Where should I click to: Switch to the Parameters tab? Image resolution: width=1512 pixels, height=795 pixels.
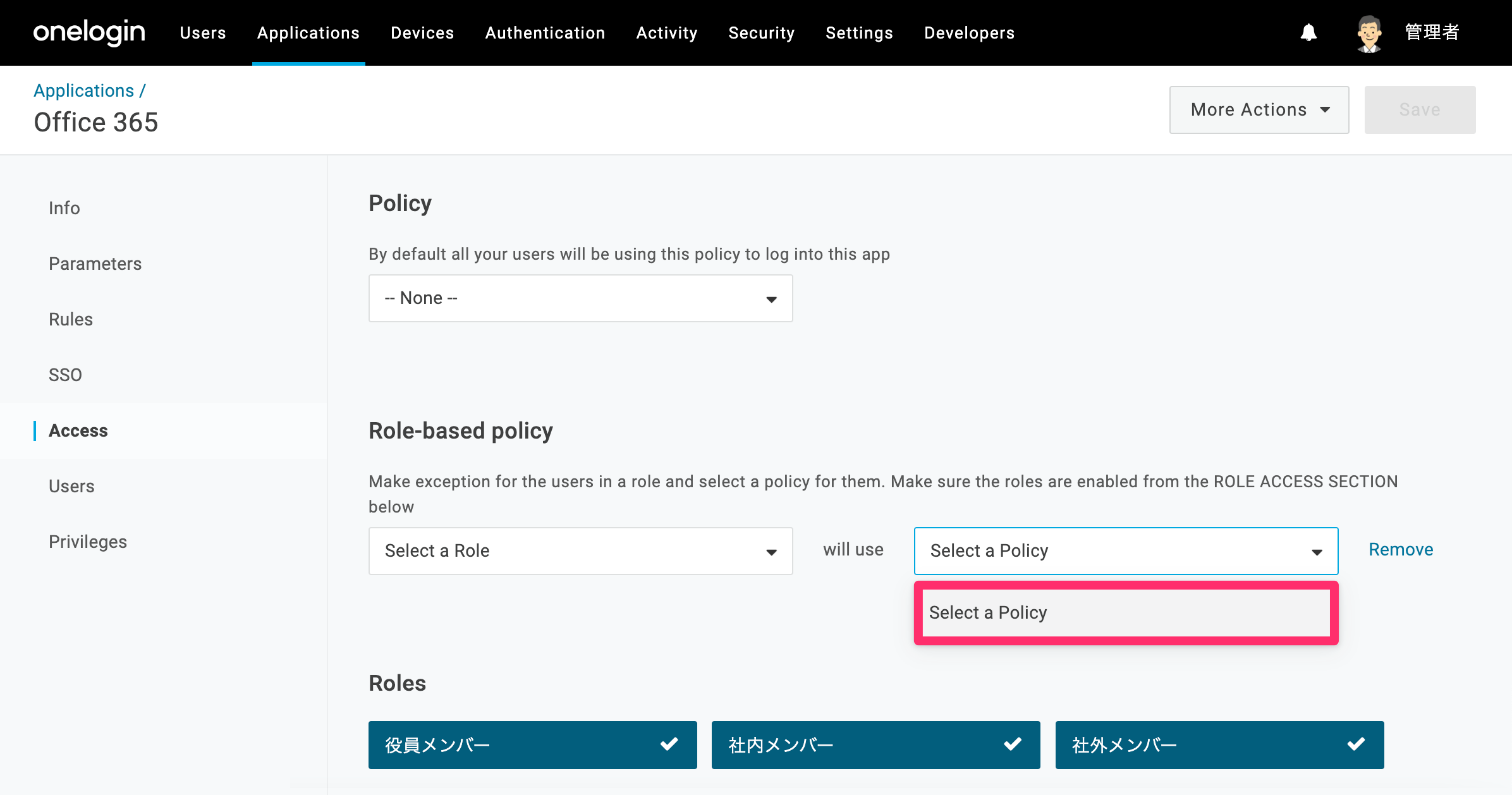coord(95,264)
